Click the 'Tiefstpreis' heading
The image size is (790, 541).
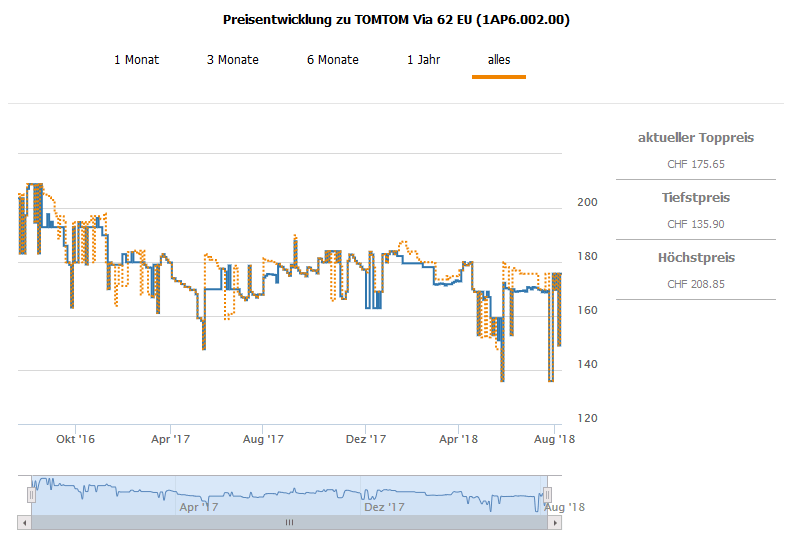pyautogui.click(x=695, y=198)
